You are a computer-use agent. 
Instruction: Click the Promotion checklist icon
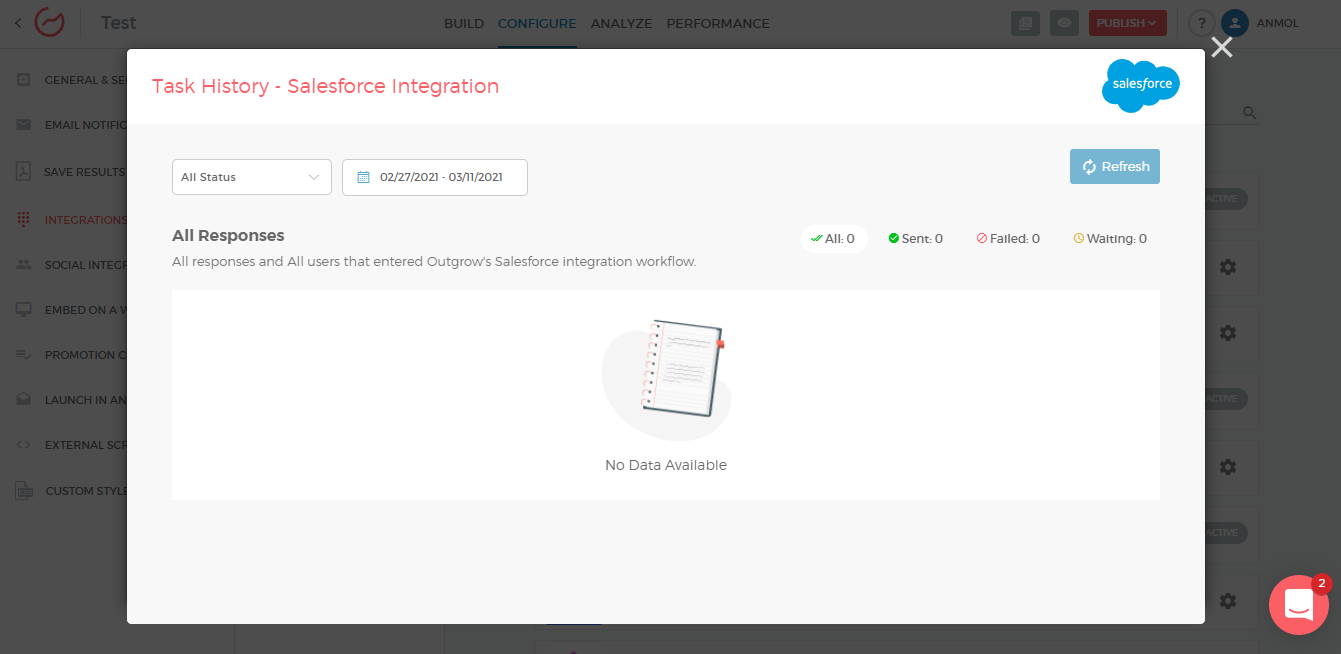pyautogui.click(x=24, y=355)
